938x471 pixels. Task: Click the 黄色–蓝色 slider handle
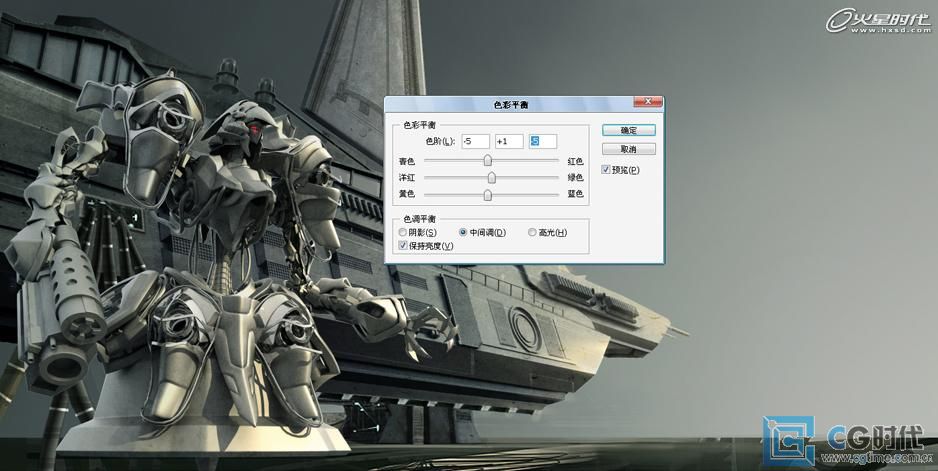488,195
